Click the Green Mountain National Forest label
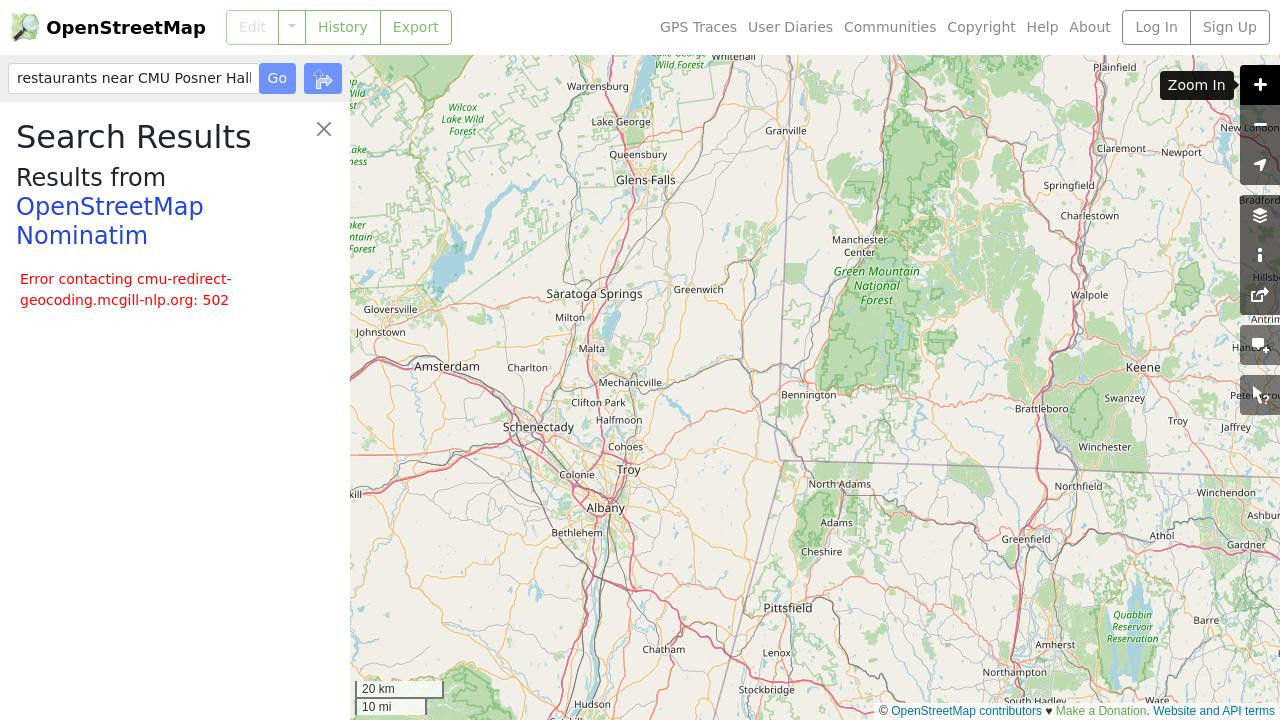The height and width of the screenshot is (720, 1280). (877, 285)
